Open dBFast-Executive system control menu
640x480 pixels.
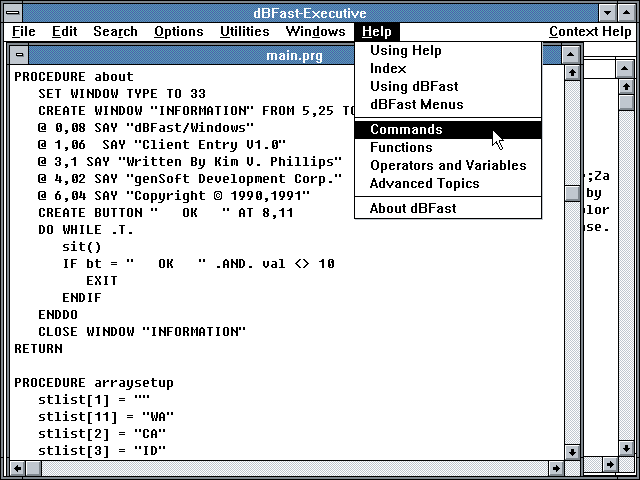(13, 13)
